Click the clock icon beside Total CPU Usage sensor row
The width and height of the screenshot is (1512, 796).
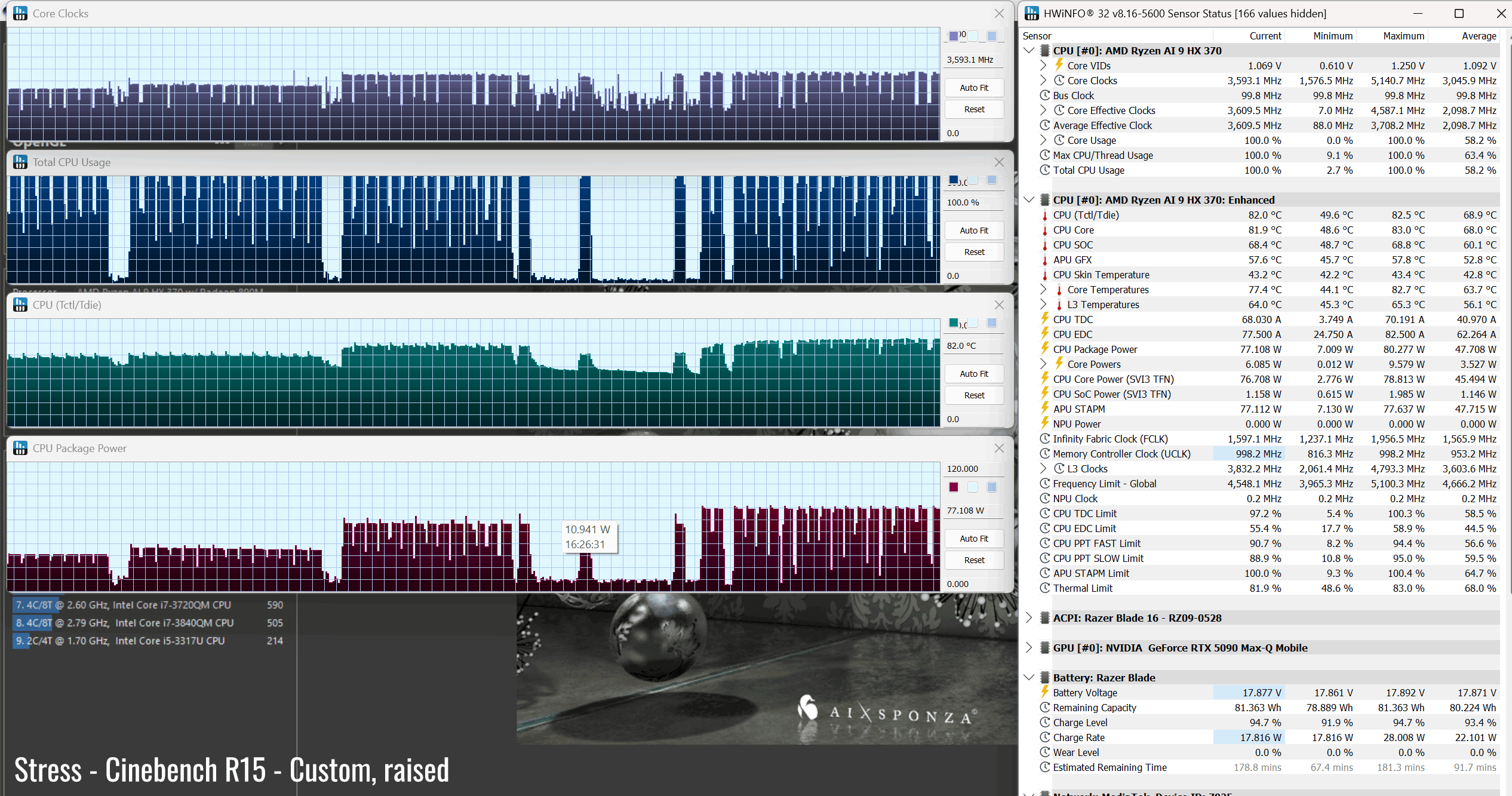(1044, 170)
